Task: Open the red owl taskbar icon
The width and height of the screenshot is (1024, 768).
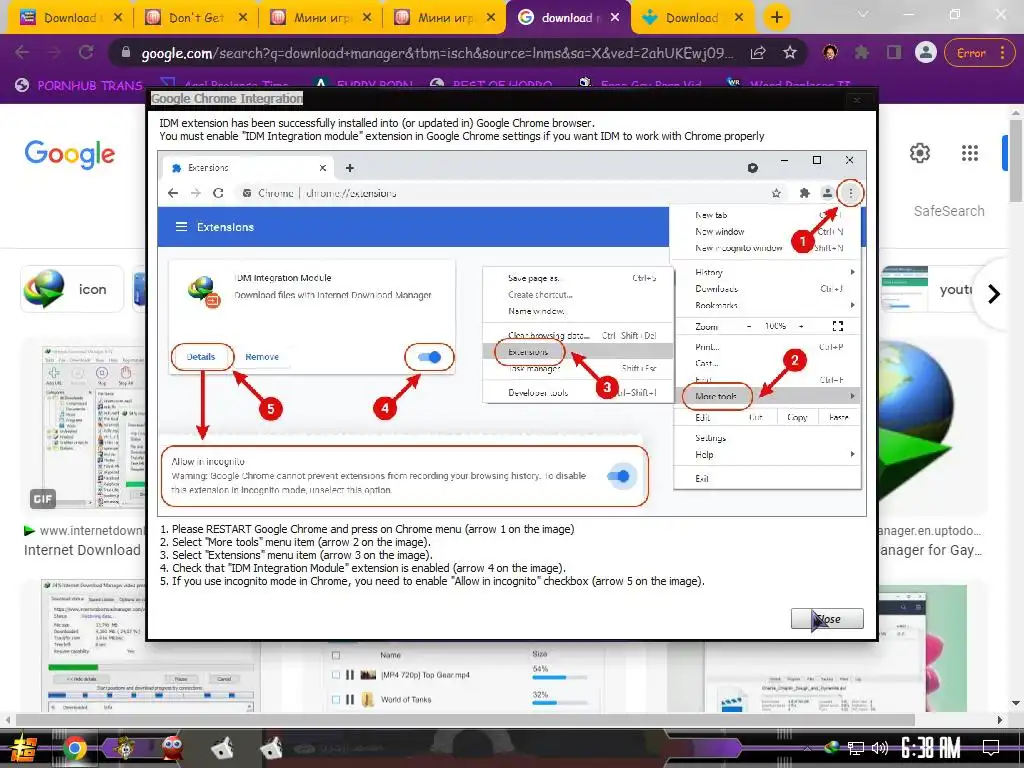Action: [x=172, y=748]
